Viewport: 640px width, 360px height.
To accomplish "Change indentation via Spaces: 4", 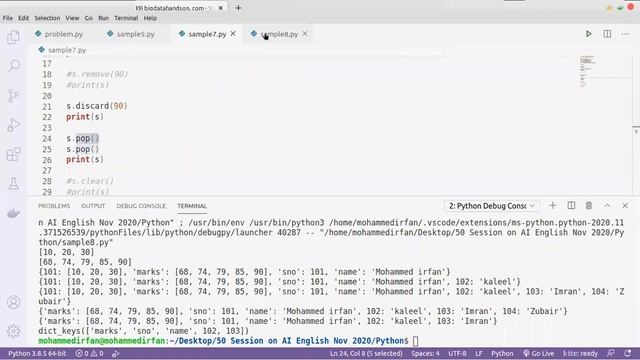I will point(425,353).
